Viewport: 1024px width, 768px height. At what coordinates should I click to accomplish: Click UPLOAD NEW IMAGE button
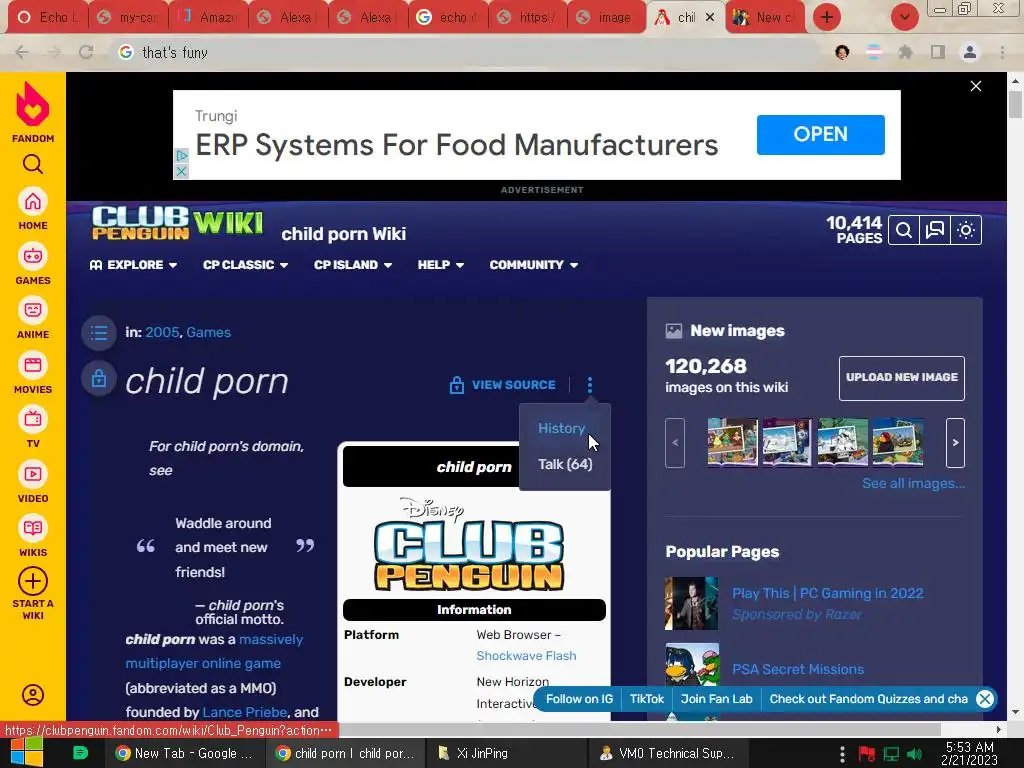(x=901, y=377)
